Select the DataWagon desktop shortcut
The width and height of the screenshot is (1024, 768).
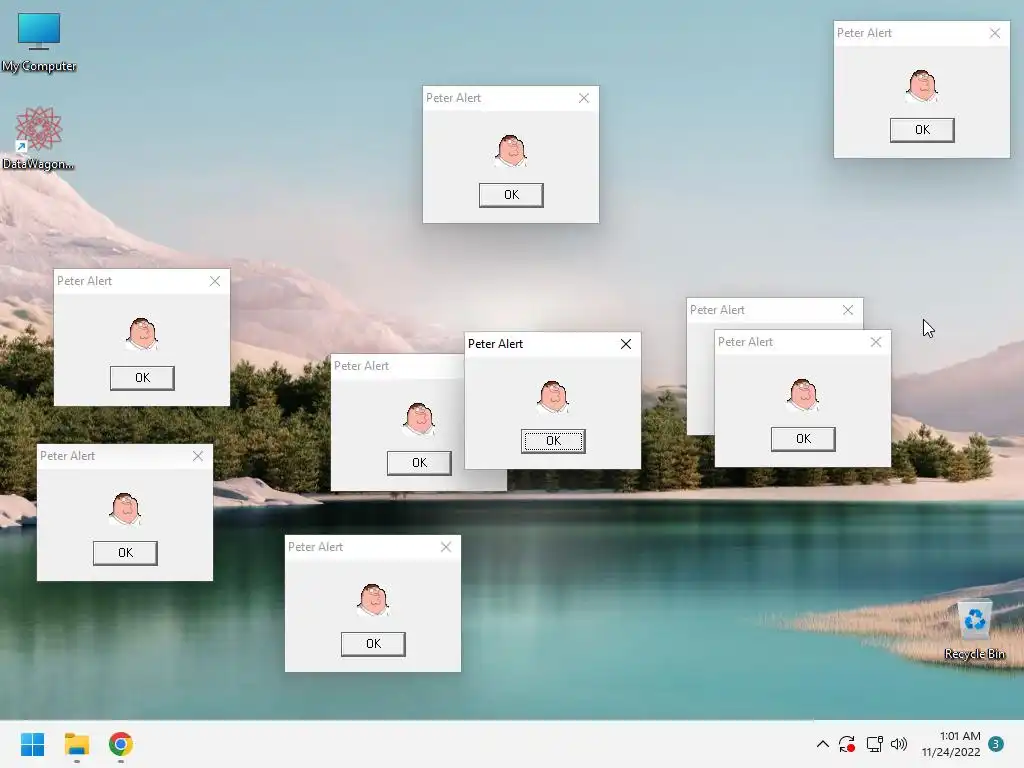(x=39, y=138)
